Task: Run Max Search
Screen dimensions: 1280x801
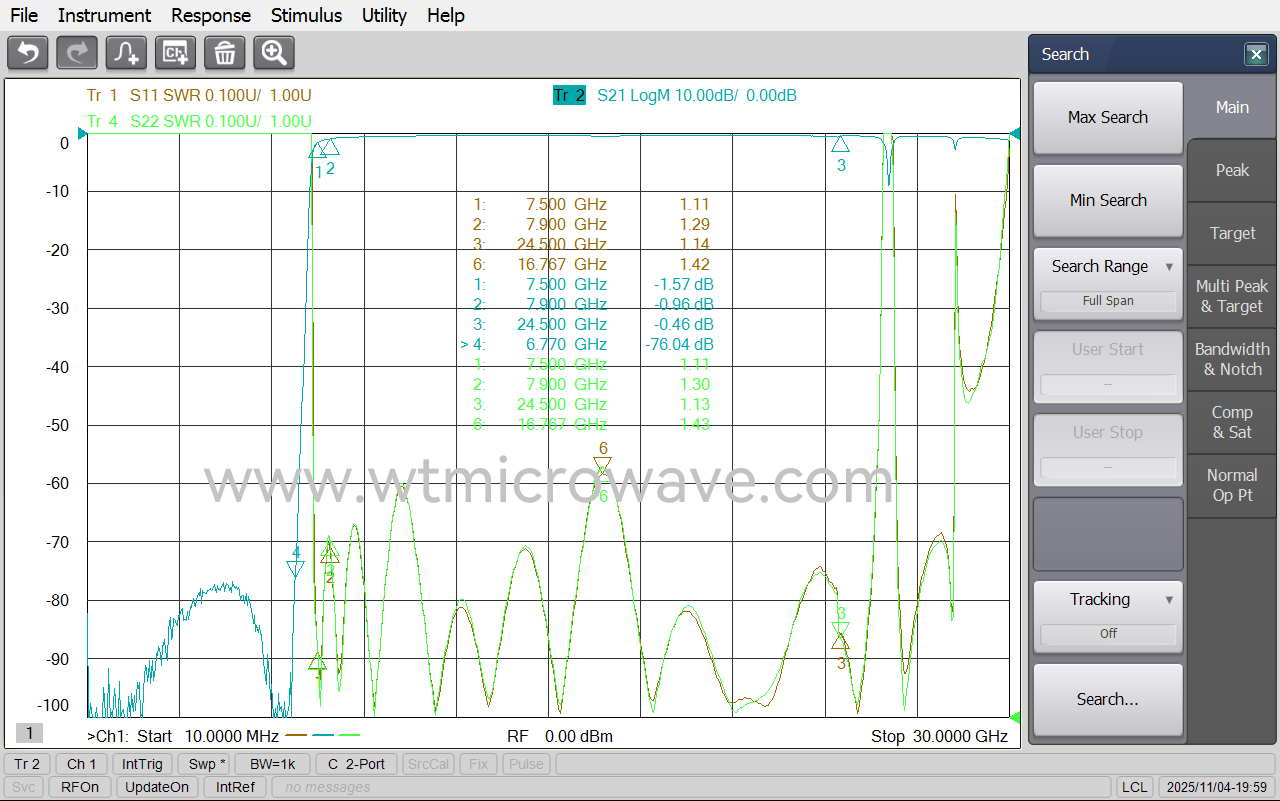Action: [1108, 118]
